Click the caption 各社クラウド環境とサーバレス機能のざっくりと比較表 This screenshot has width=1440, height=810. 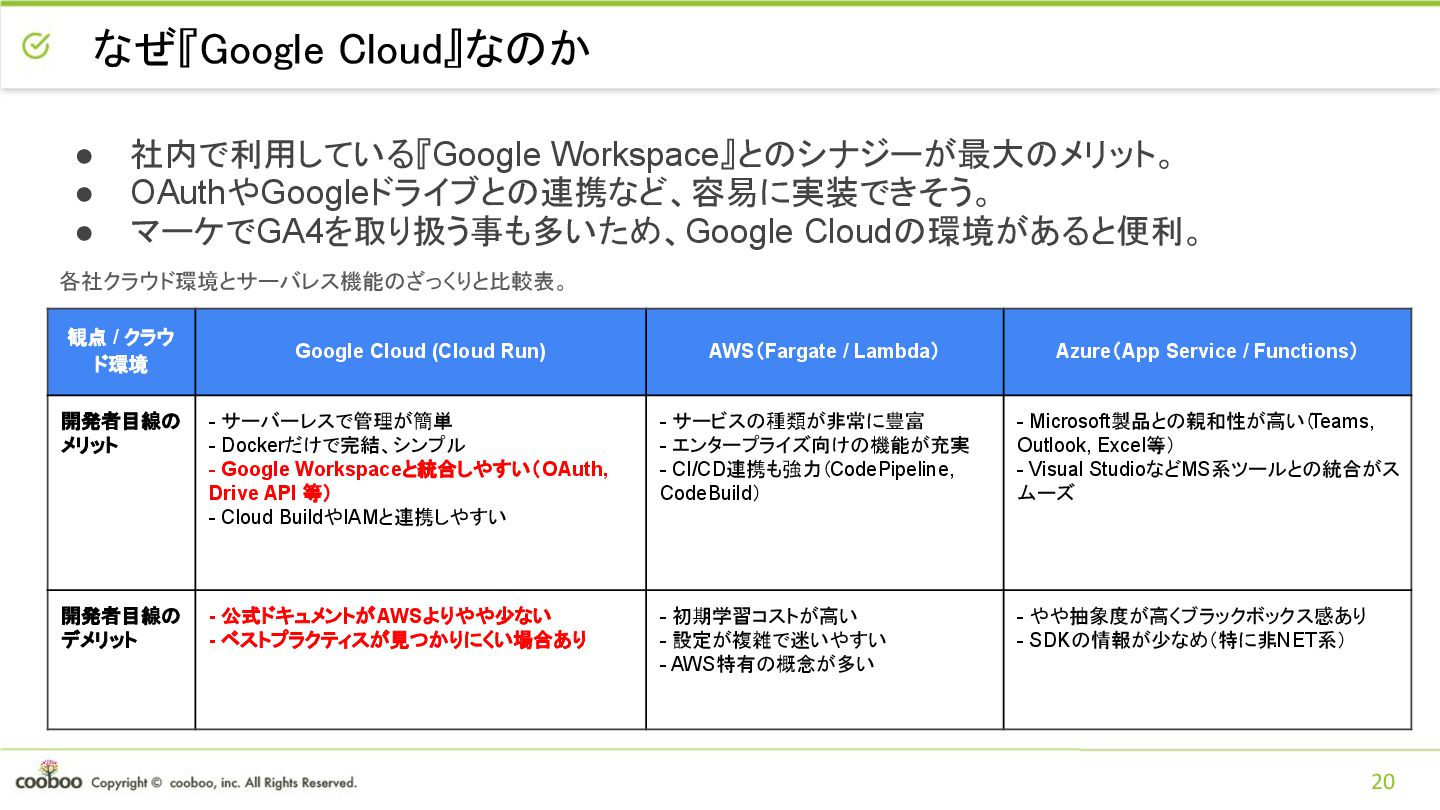[x=314, y=283]
